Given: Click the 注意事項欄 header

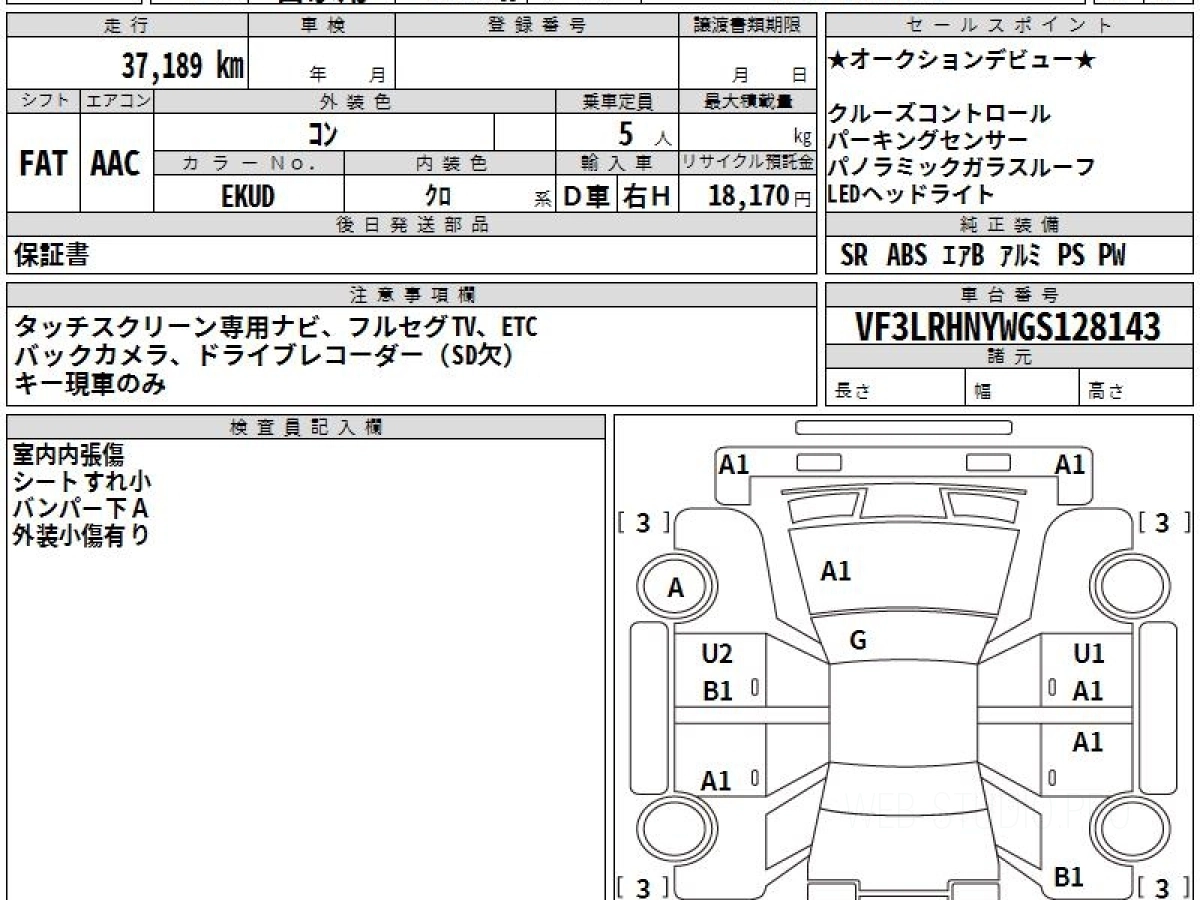Looking at the screenshot, I should pyautogui.click(x=412, y=294).
